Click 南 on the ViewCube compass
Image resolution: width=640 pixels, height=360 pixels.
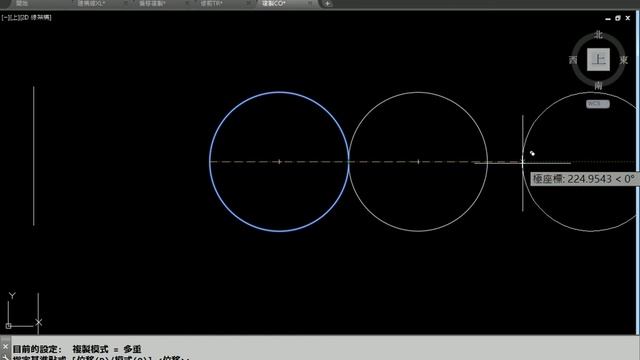(x=598, y=86)
